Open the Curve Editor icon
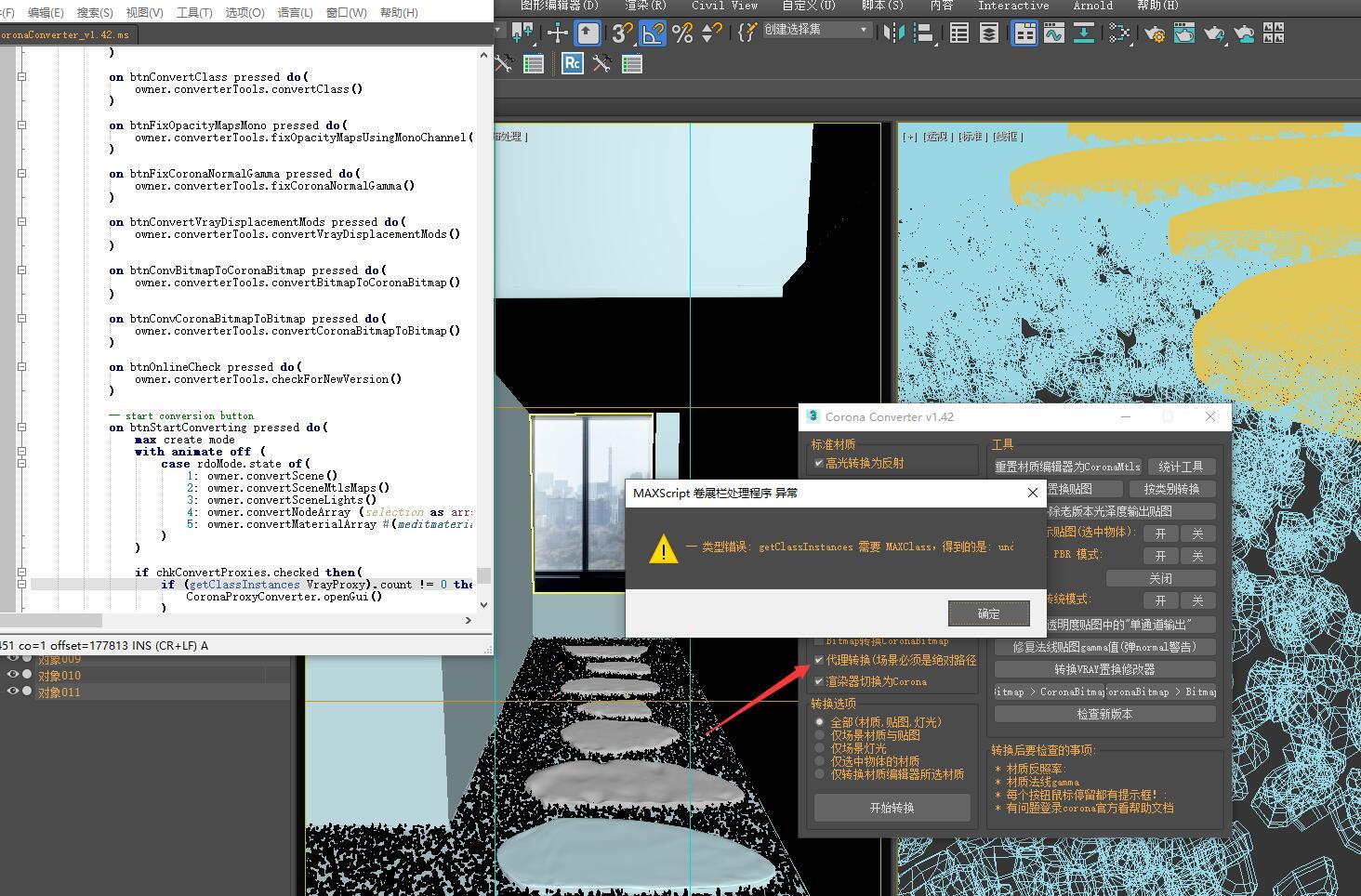This screenshot has height=896, width=1361. [x=1053, y=33]
